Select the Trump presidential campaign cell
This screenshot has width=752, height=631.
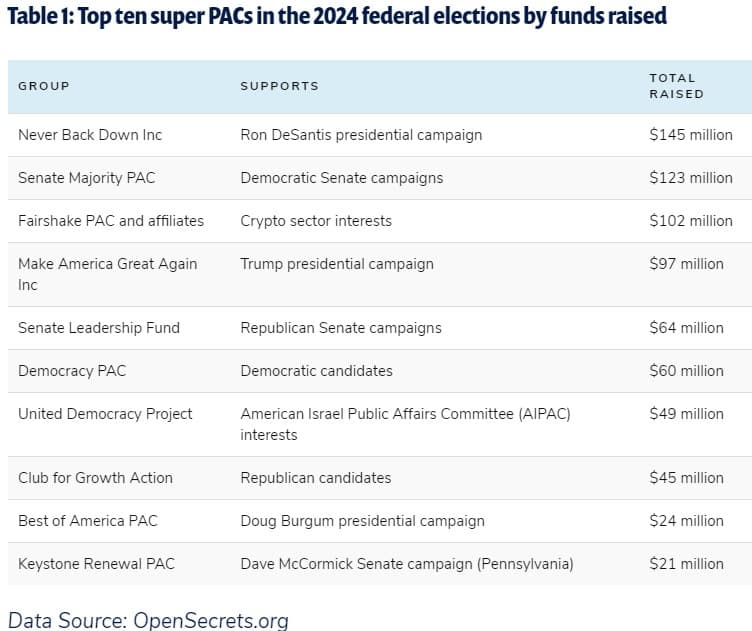(x=337, y=264)
